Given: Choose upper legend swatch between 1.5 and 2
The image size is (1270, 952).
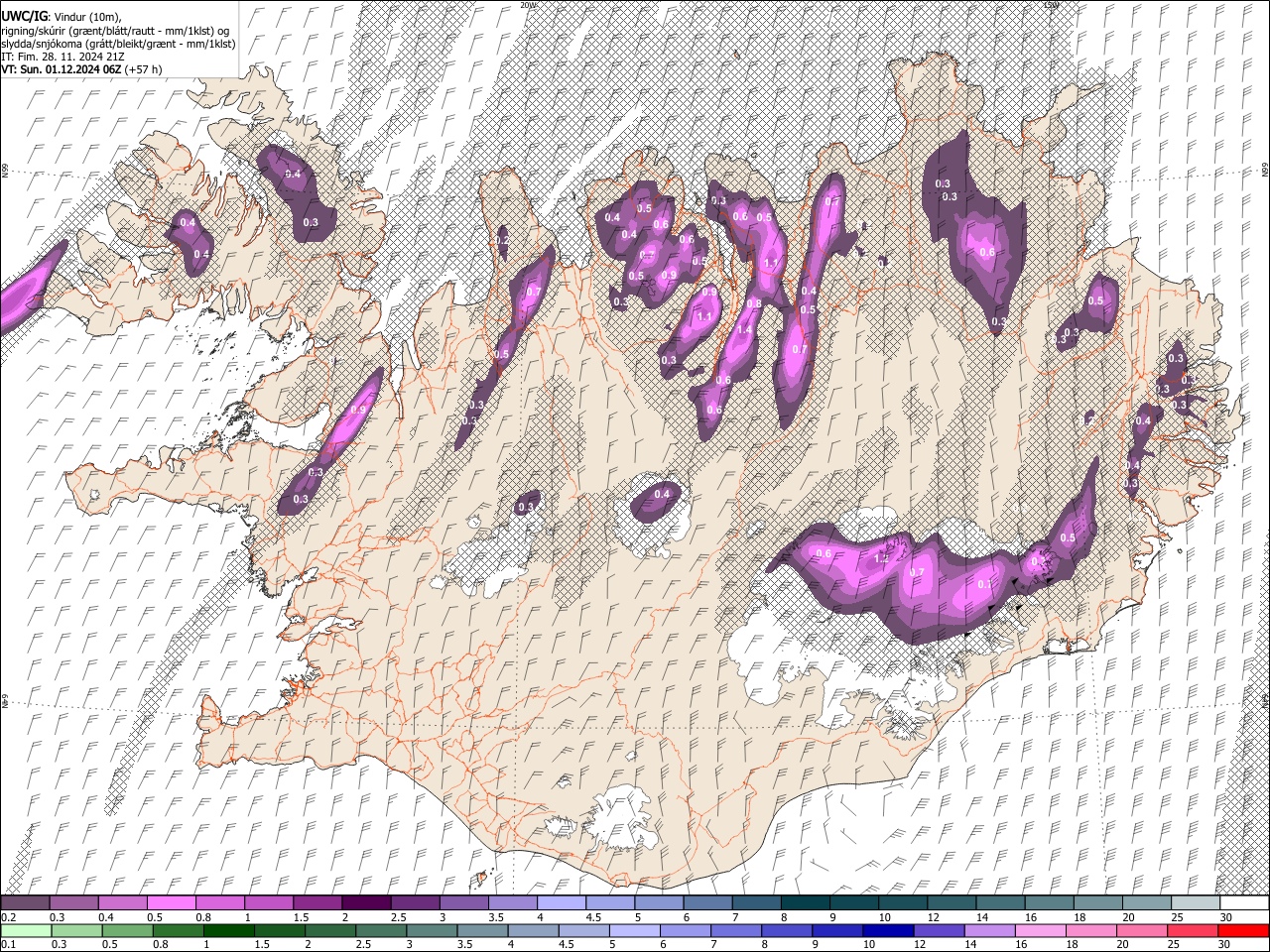Looking at the screenshot, I should coord(317,902).
